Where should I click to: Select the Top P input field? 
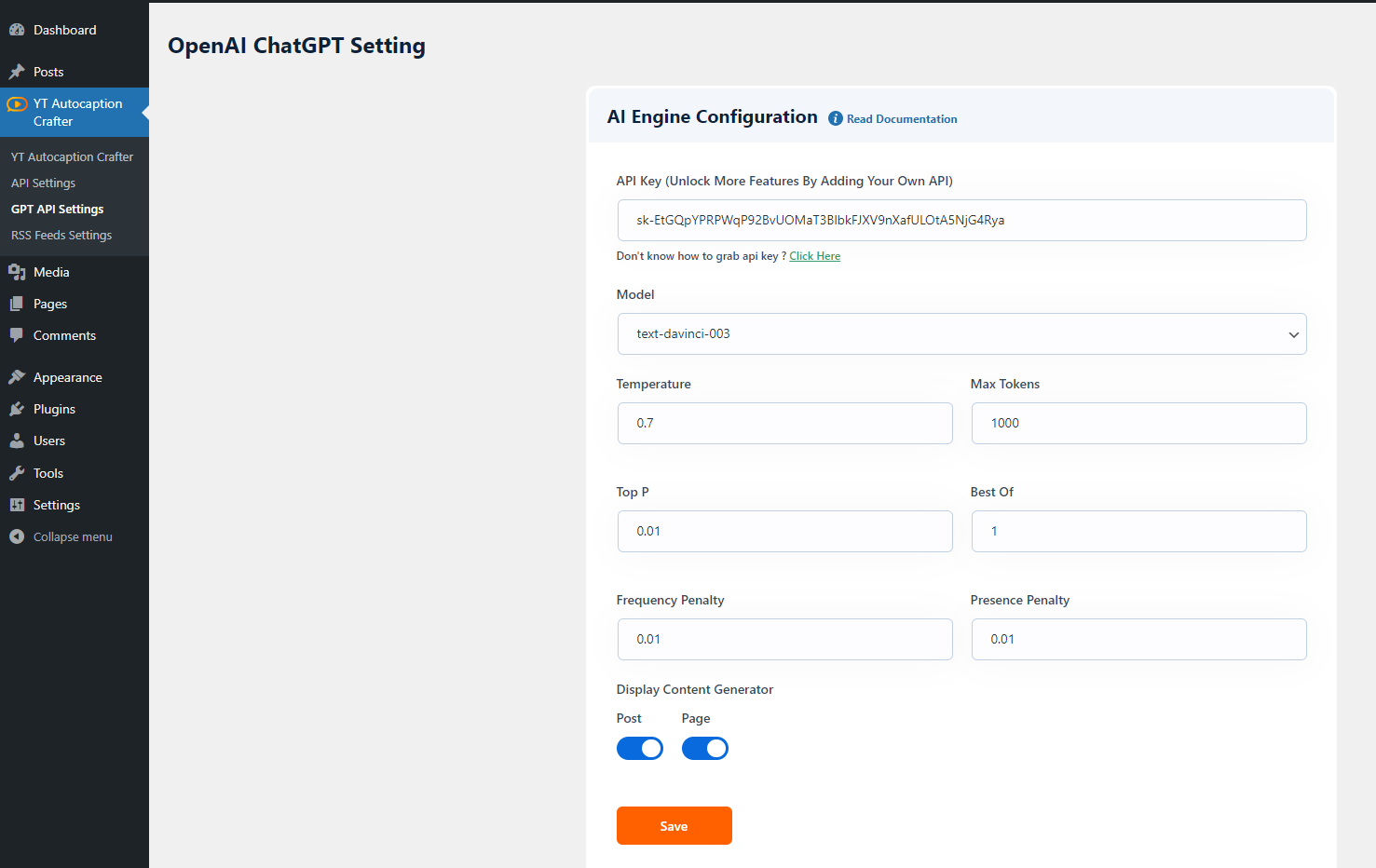(x=784, y=532)
